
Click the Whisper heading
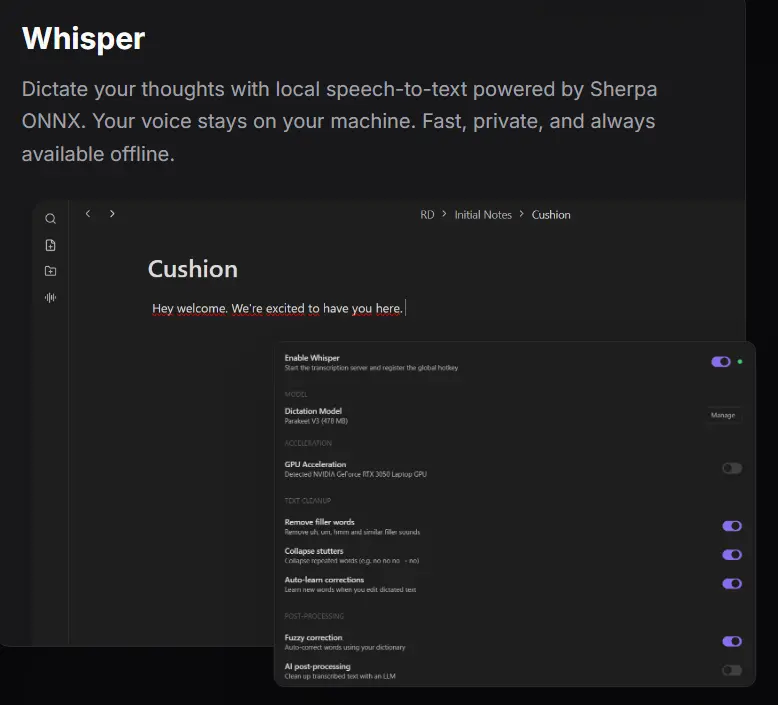coord(83,39)
